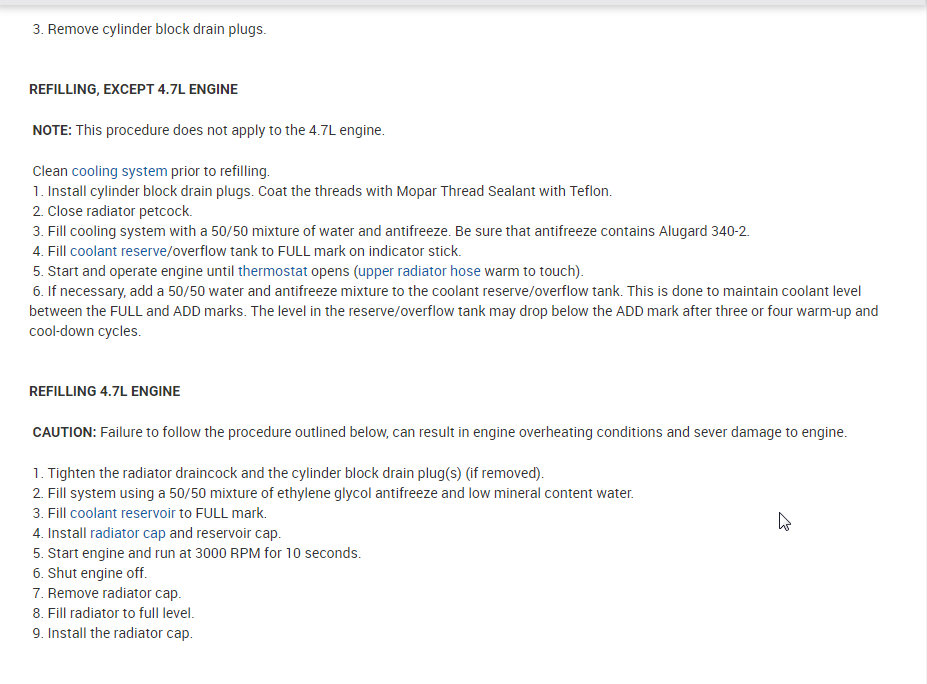The height and width of the screenshot is (684, 927).
Task: Open the "upper radiator hose" link
Action: pos(420,271)
